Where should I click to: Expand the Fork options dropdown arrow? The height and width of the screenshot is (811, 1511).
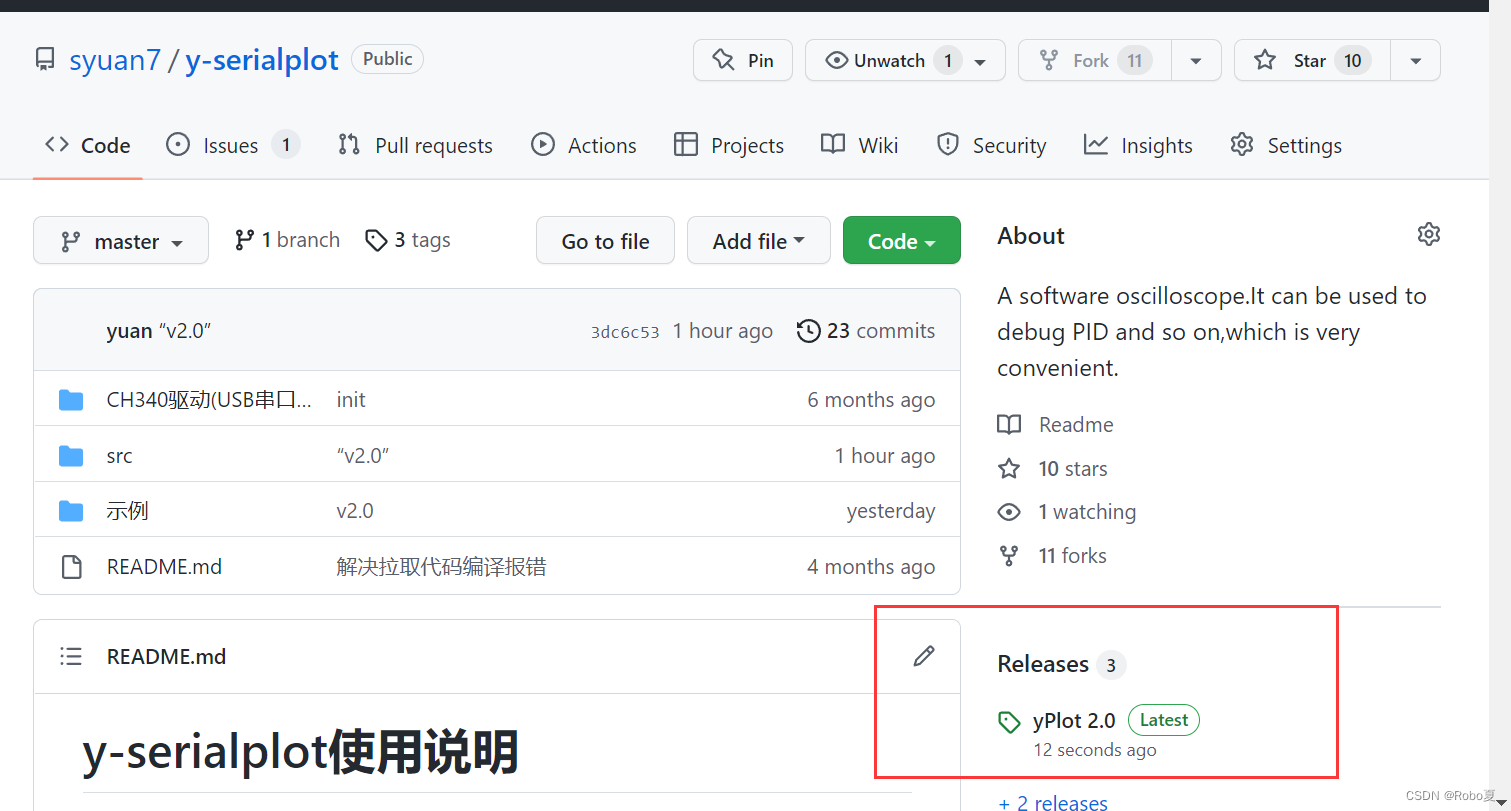(1196, 61)
